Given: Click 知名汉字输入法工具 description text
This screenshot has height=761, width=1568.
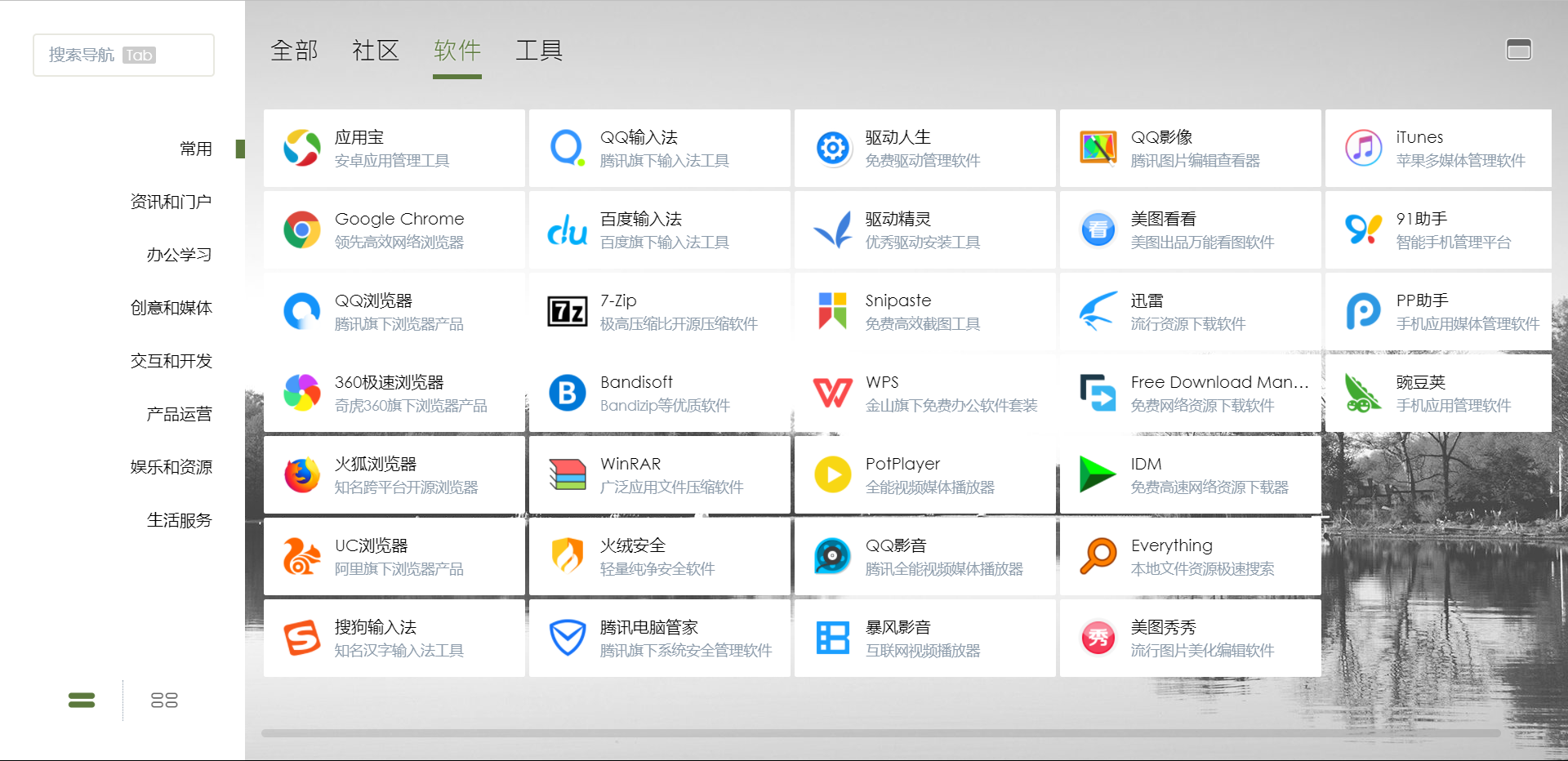Looking at the screenshot, I should click(399, 651).
